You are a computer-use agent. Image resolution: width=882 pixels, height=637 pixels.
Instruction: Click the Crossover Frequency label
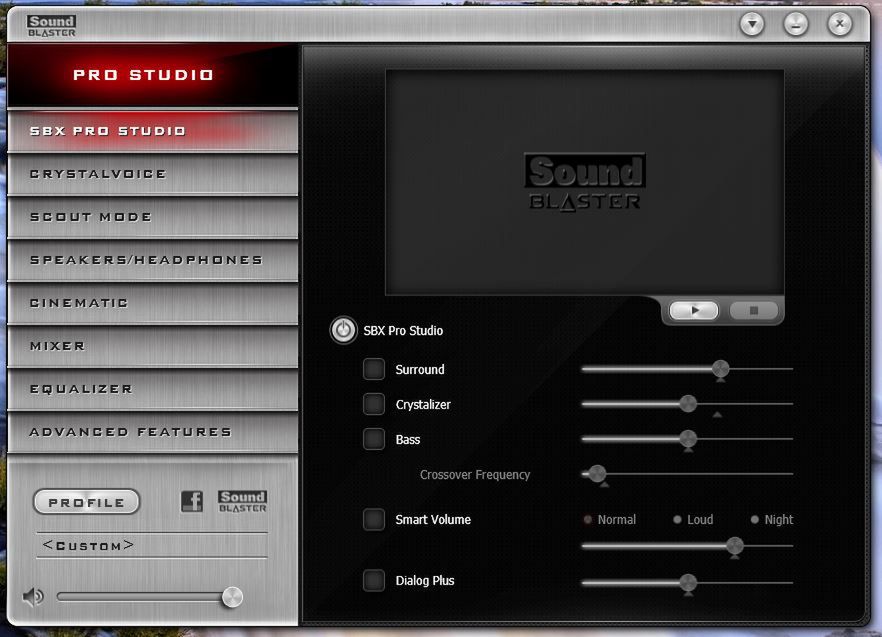pos(475,474)
